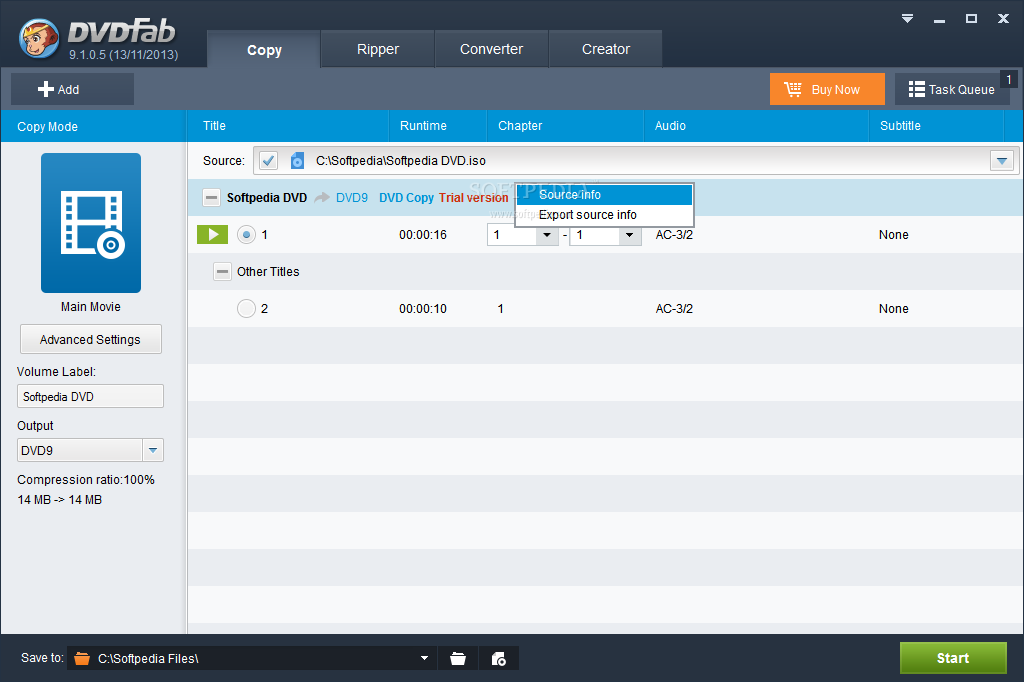Toggle the source checkbox for Softpedia DVD.iso
Image resolution: width=1024 pixels, height=682 pixels.
click(x=268, y=161)
